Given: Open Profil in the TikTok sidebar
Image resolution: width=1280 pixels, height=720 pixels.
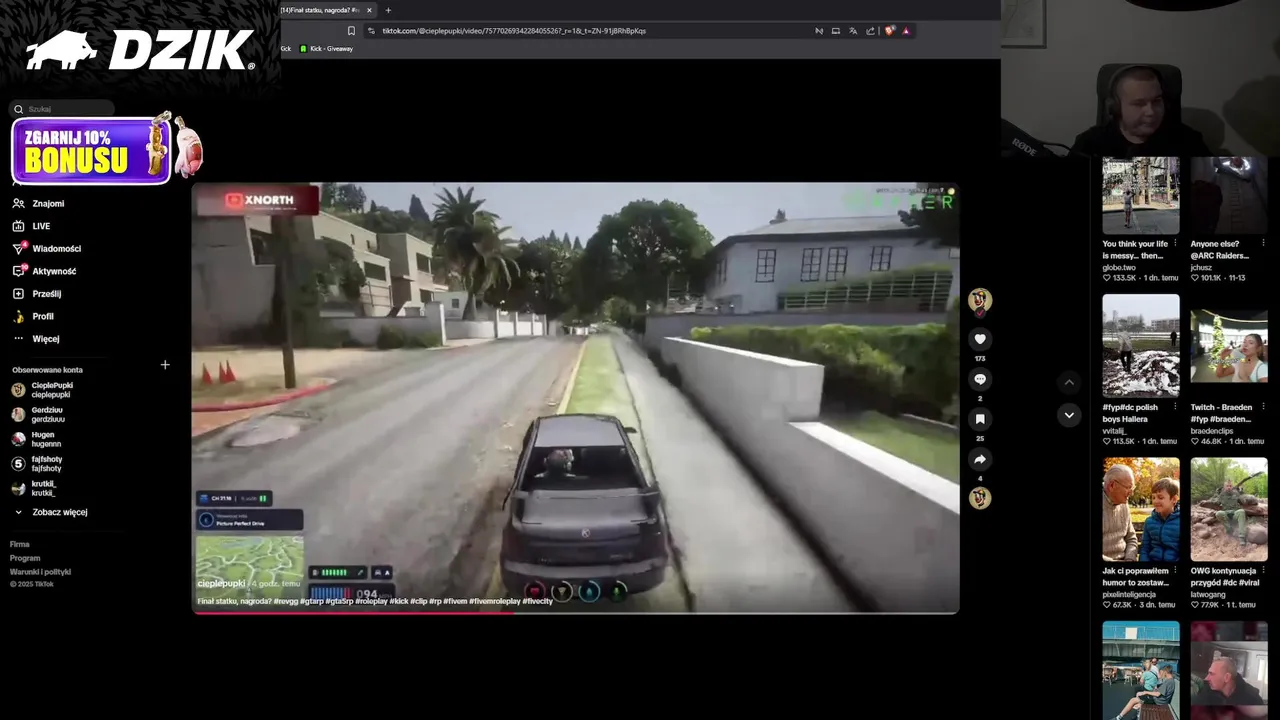Looking at the screenshot, I should (x=33, y=316).
